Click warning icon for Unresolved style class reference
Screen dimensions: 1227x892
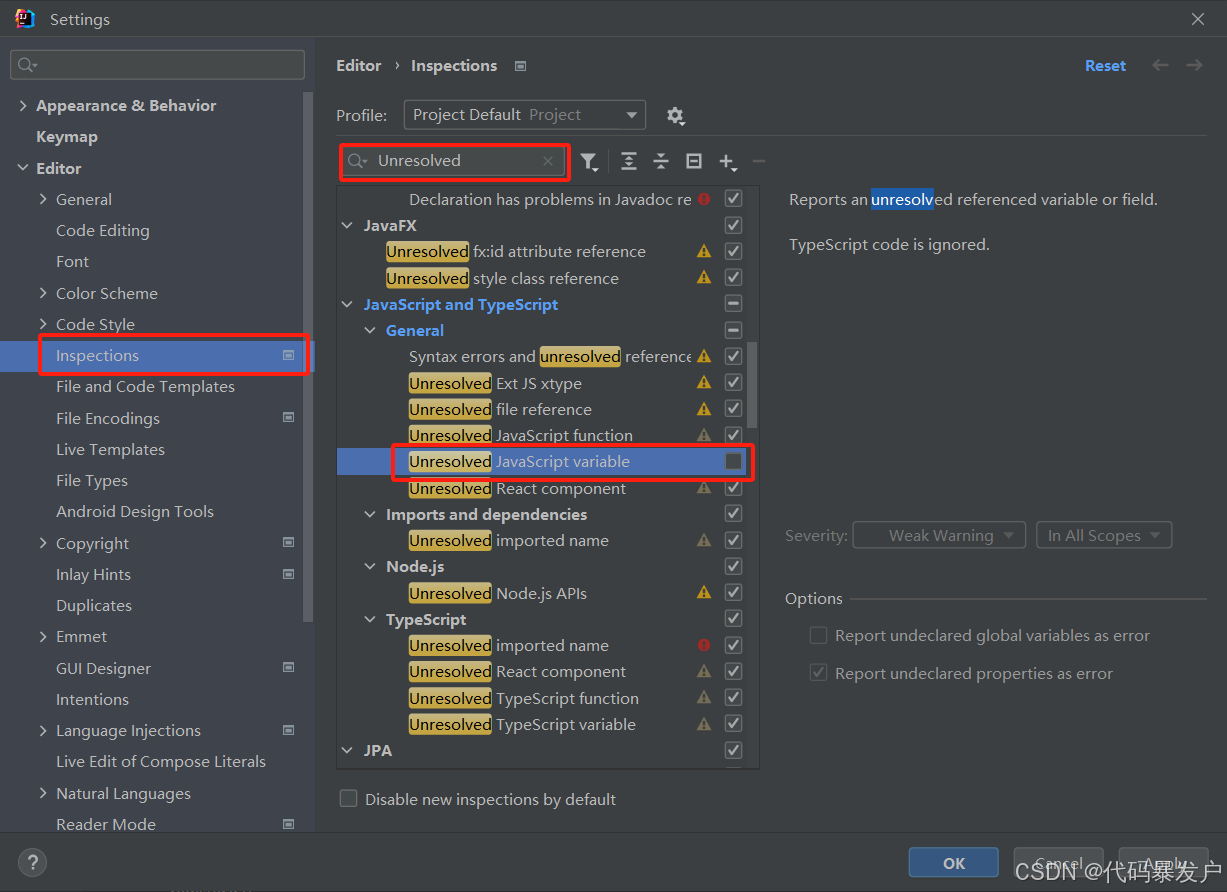(704, 278)
